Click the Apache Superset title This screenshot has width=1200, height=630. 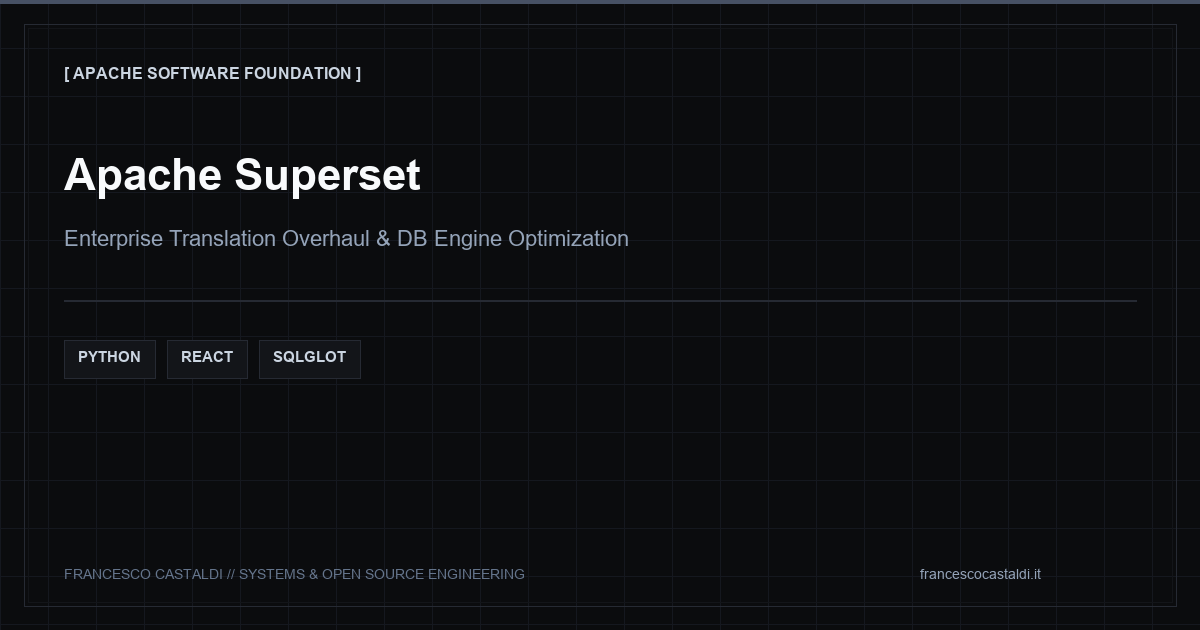coord(242,175)
